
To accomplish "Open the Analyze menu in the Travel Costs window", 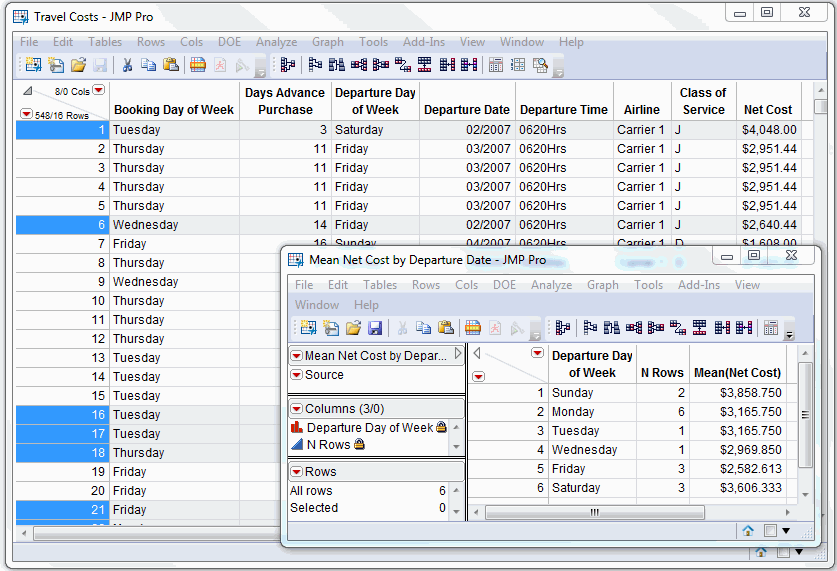I will point(276,42).
